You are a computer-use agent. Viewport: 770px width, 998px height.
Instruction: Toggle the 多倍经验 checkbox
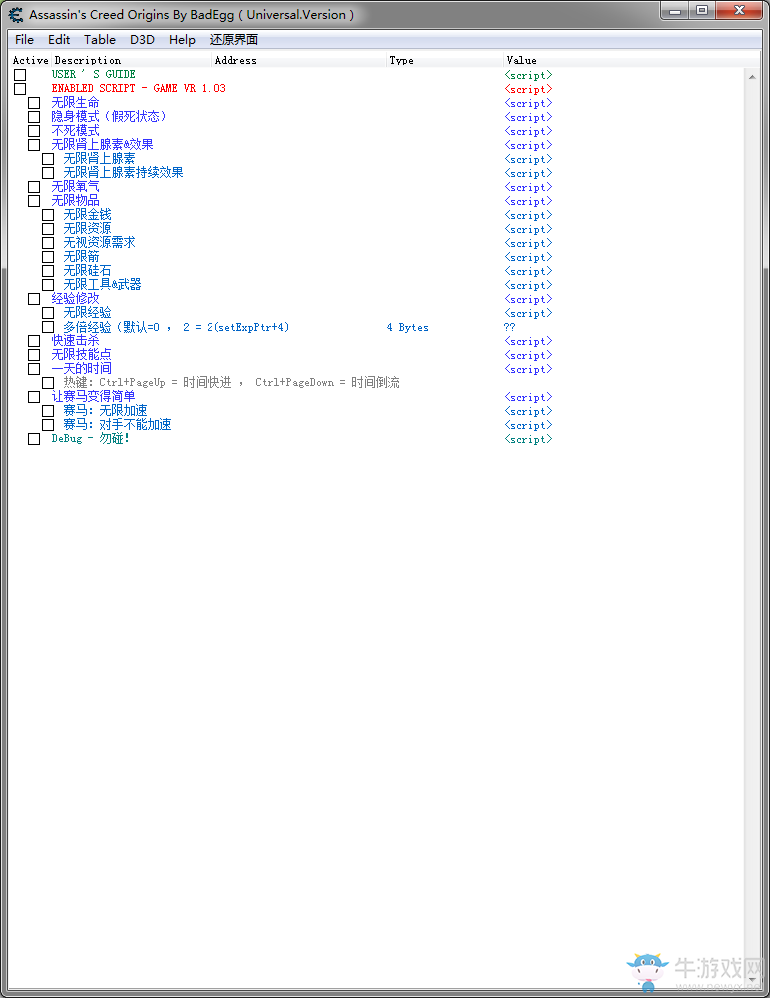(x=48, y=327)
